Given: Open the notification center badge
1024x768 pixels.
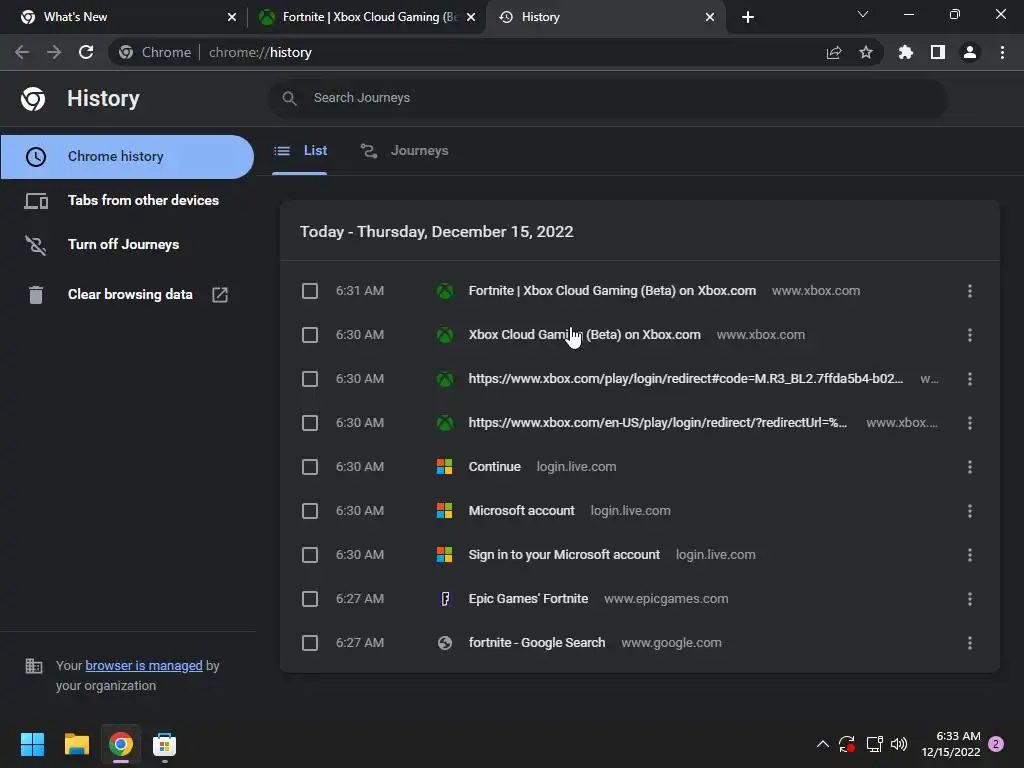Looking at the screenshot, I should pos(996,744).
